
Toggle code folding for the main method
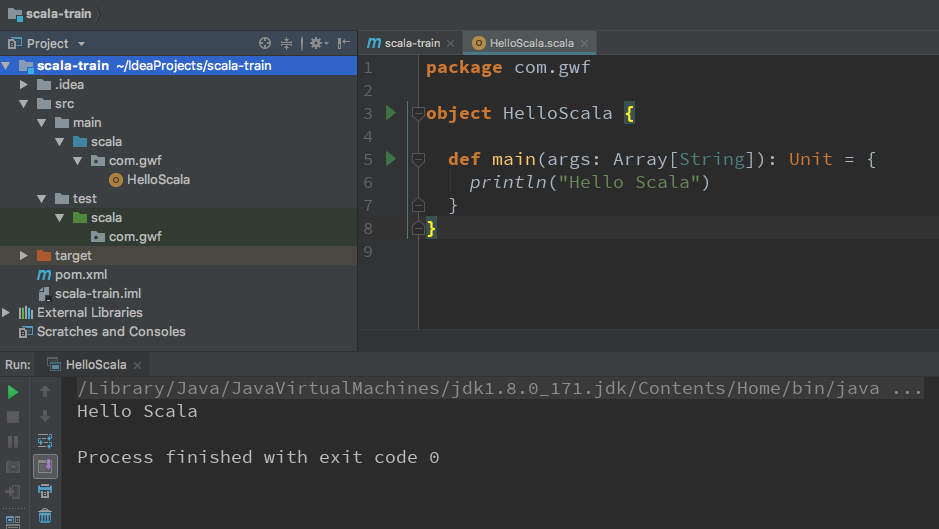point(419,159)
